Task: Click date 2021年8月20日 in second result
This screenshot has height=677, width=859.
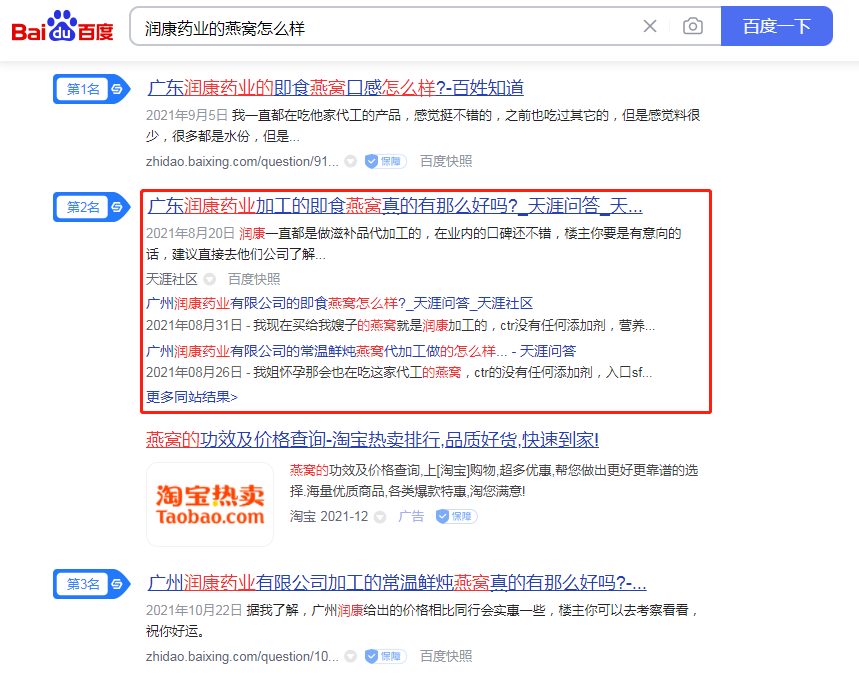Action: click(190, 233)
